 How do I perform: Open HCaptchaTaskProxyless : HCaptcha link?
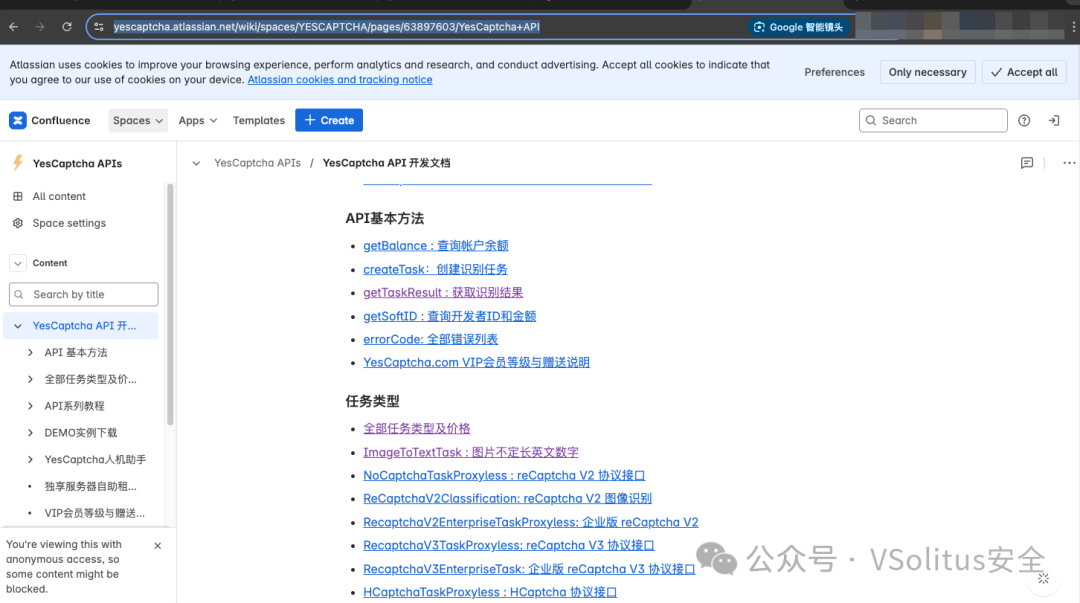pos(490,593)
